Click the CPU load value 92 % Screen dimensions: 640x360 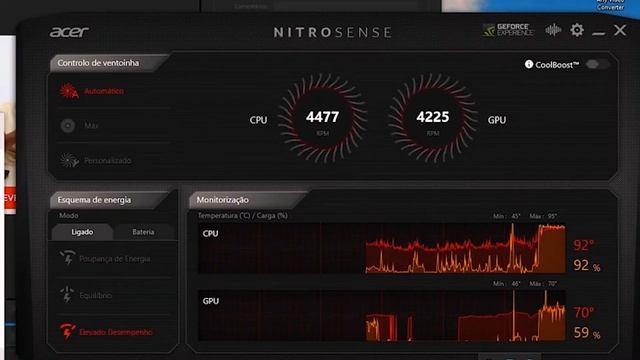(x=587, y=266)
